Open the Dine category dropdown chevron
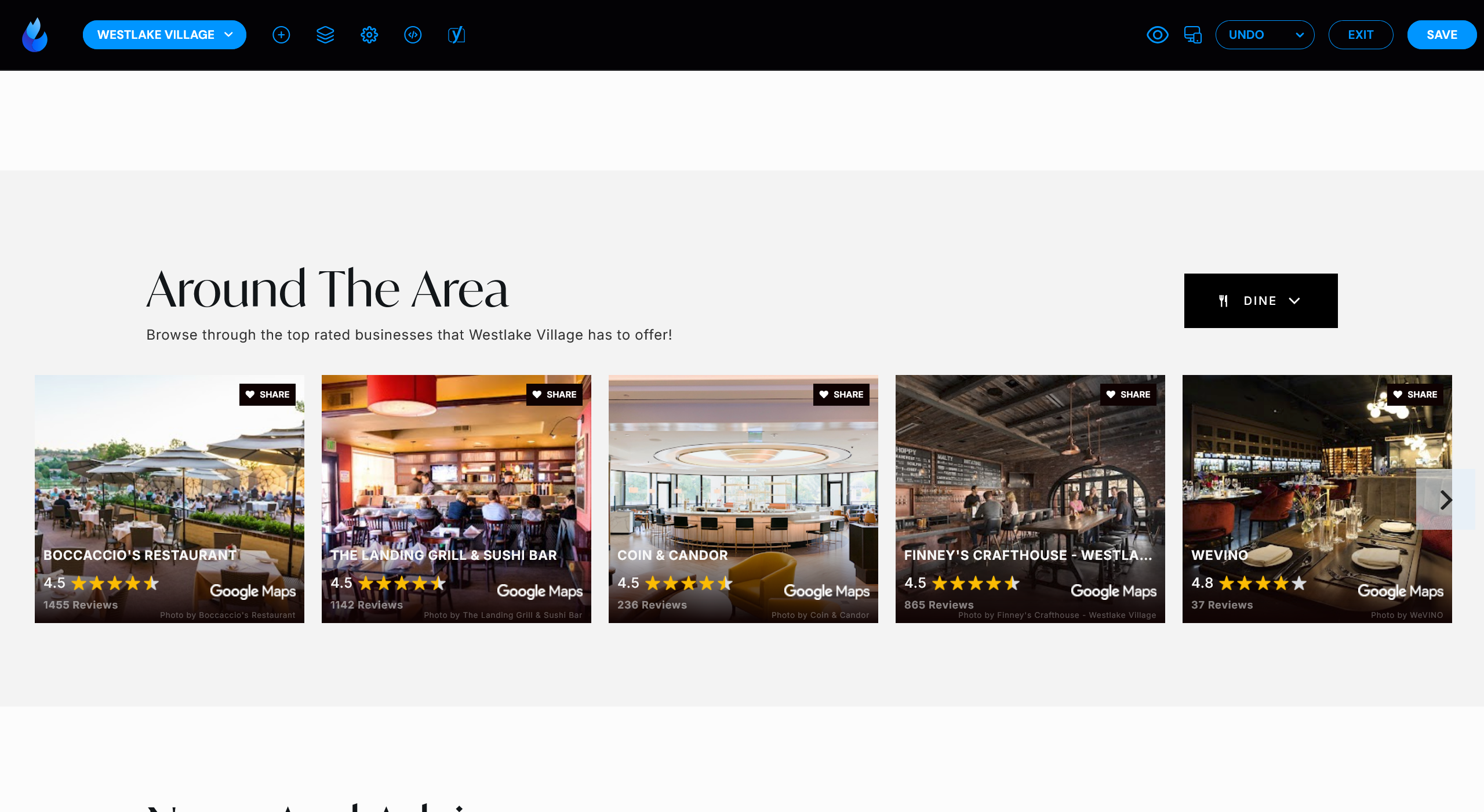Viewport: 1484px width, 812px height. click(x=1294, y=301)
